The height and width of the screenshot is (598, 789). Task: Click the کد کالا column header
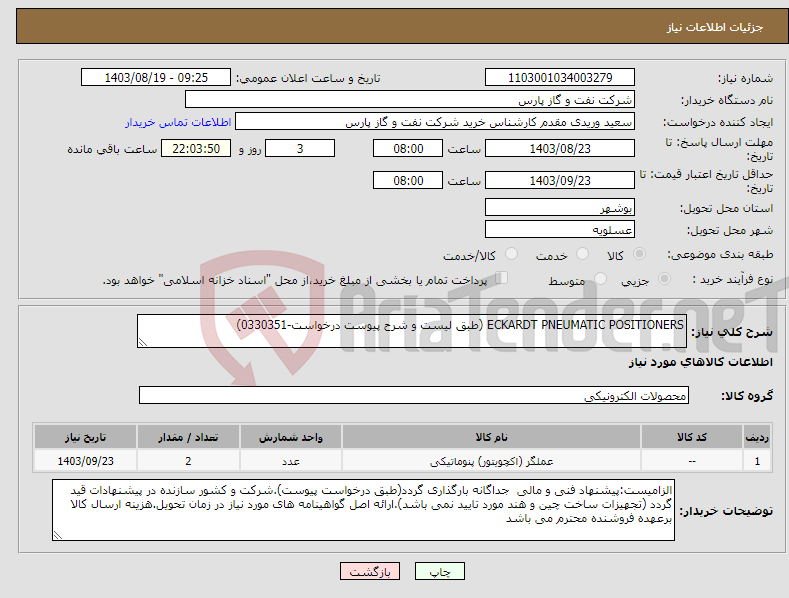point(692,437)
